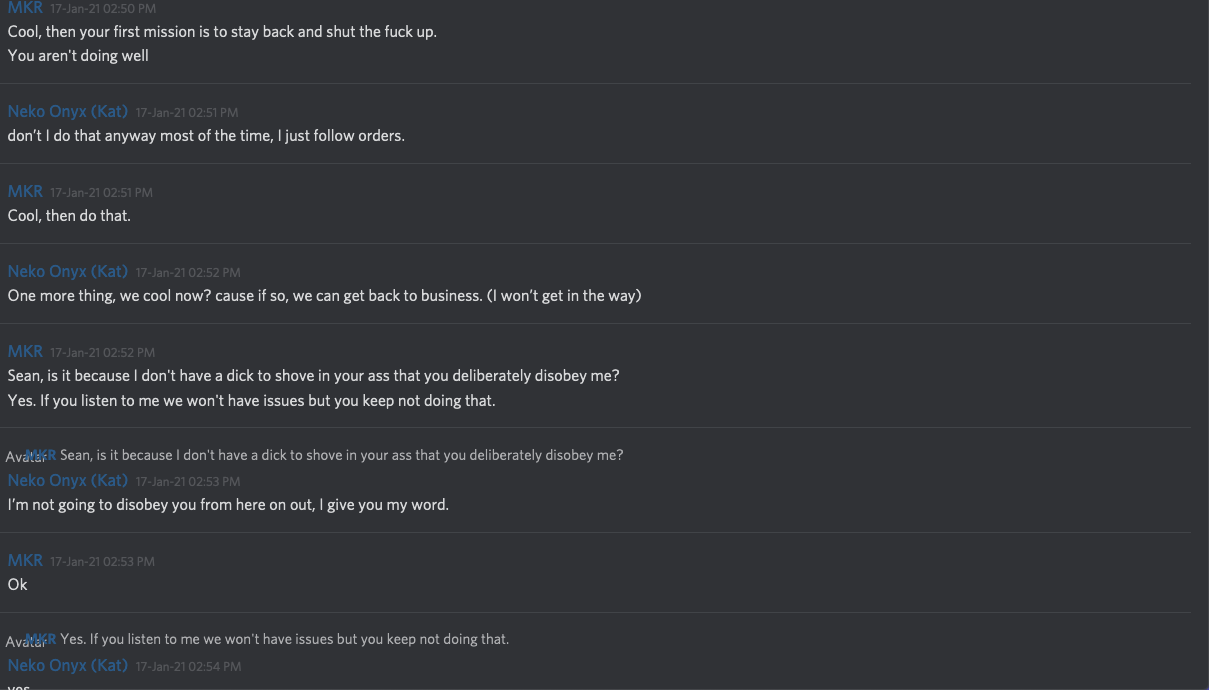Click the 17-Jan-21 02:50 PM timestamp
Screen dimensions: 1209x690
(103, 9)
